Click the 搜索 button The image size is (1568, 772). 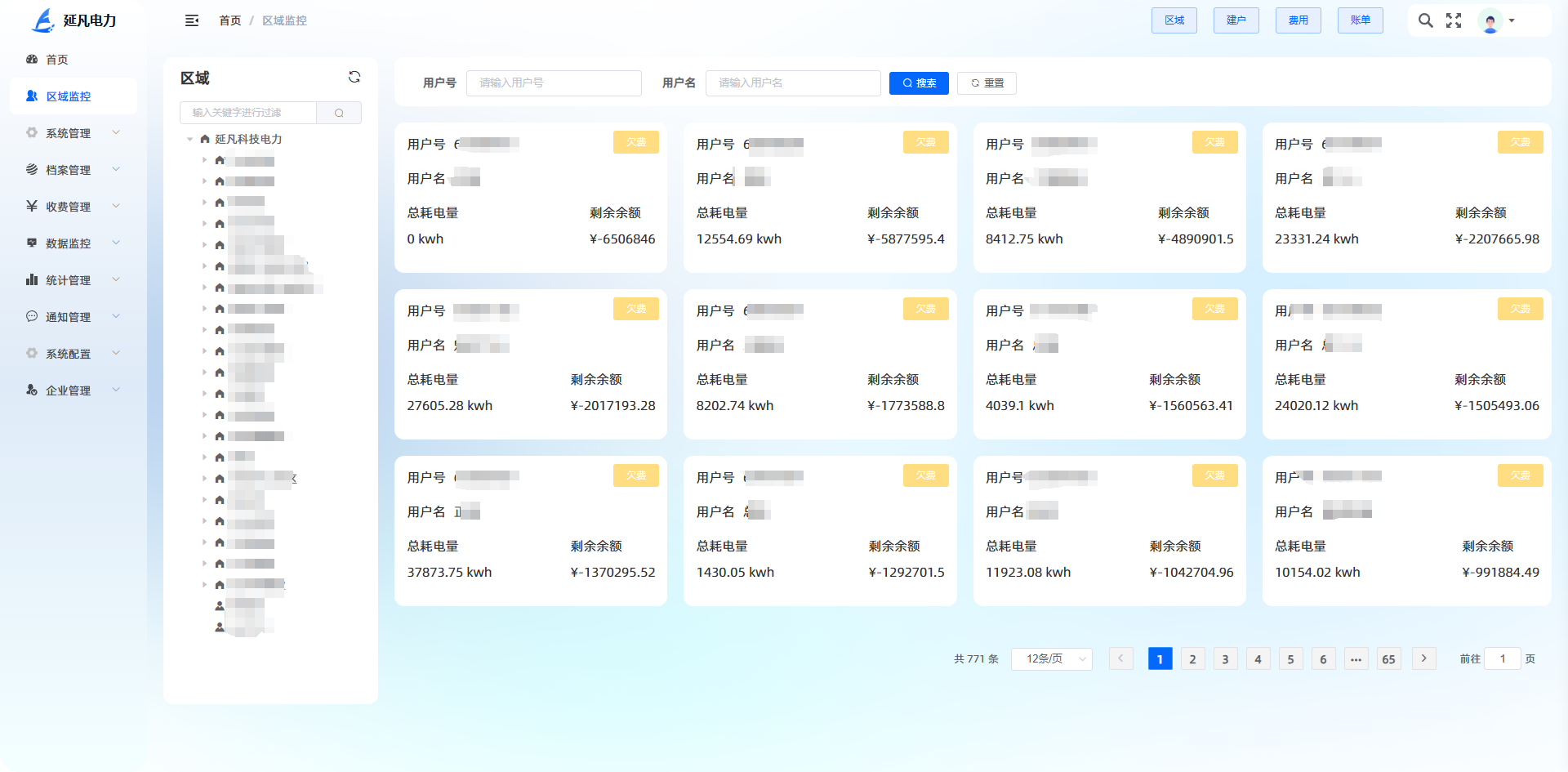click(x=919, y=83)
